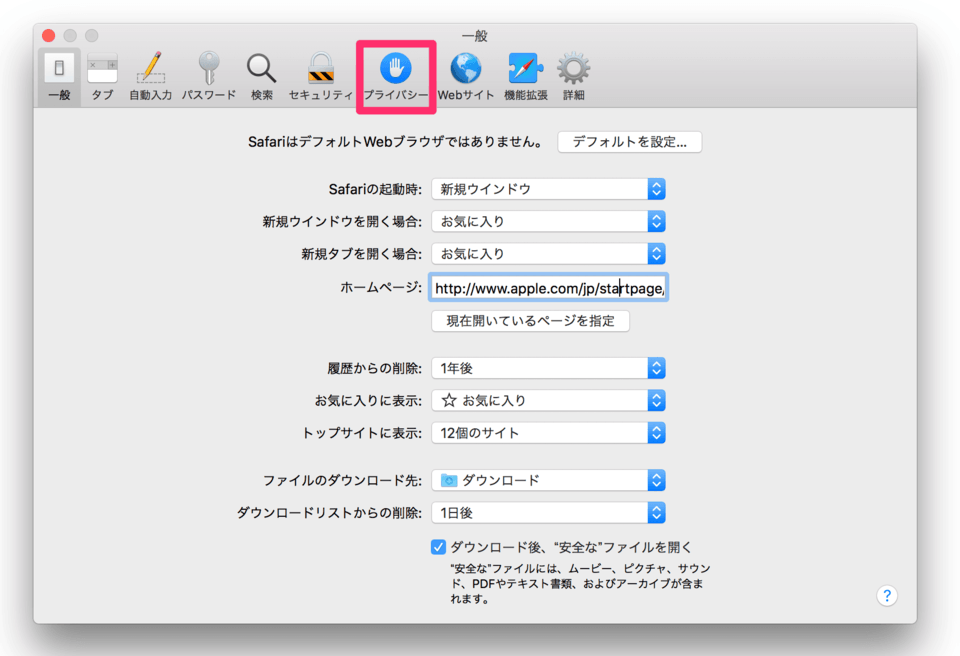960x656 pixels.
Task: Expand the Safariの起動時 dropdown
Action: (548, 189)
